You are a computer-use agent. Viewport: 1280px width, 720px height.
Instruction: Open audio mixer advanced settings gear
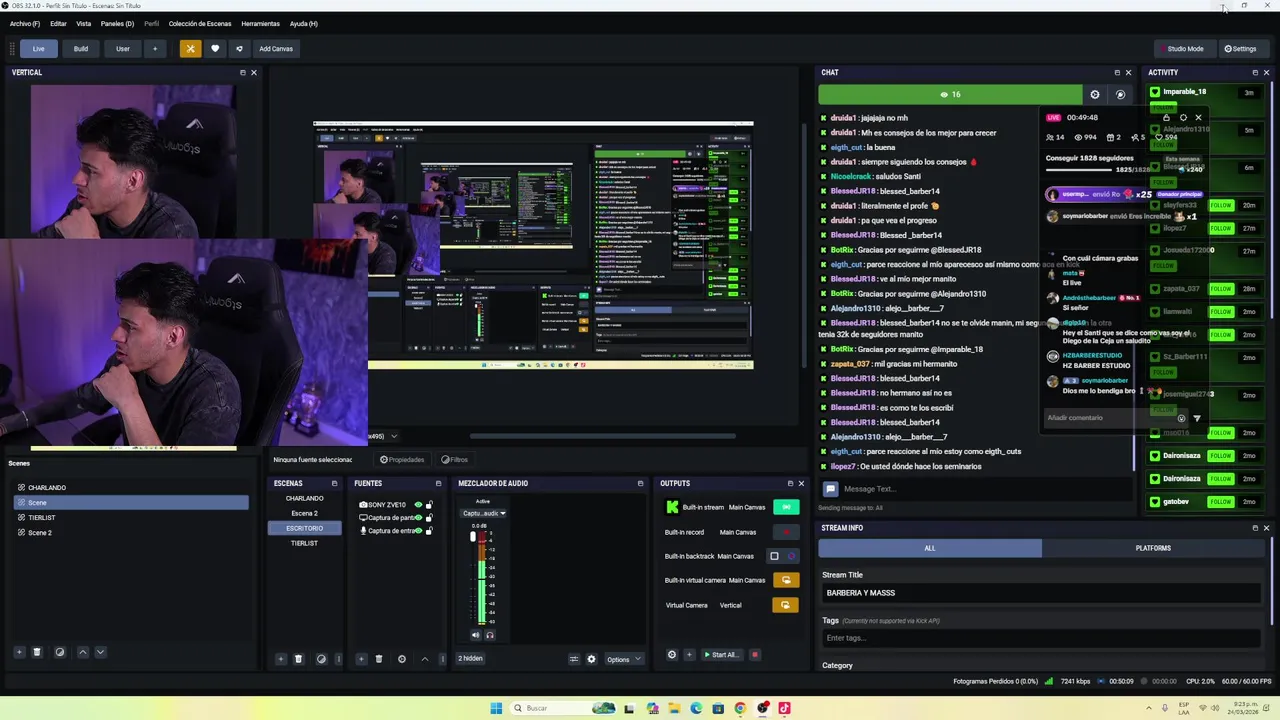click(591, 659)
